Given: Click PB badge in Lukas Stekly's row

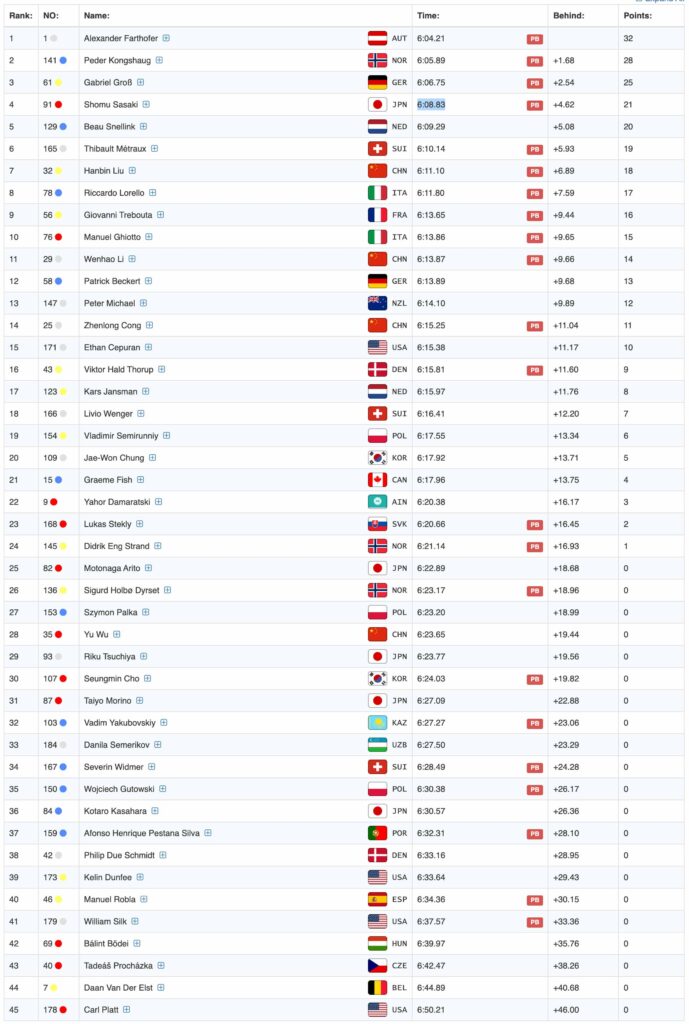Looking at the screenshot, I should (x=535, y=524).
